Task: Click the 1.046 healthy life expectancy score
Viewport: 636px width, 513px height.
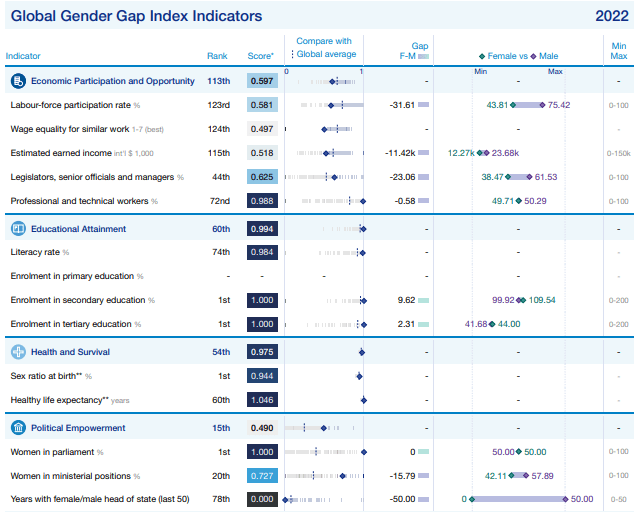Action: (262, 400)
